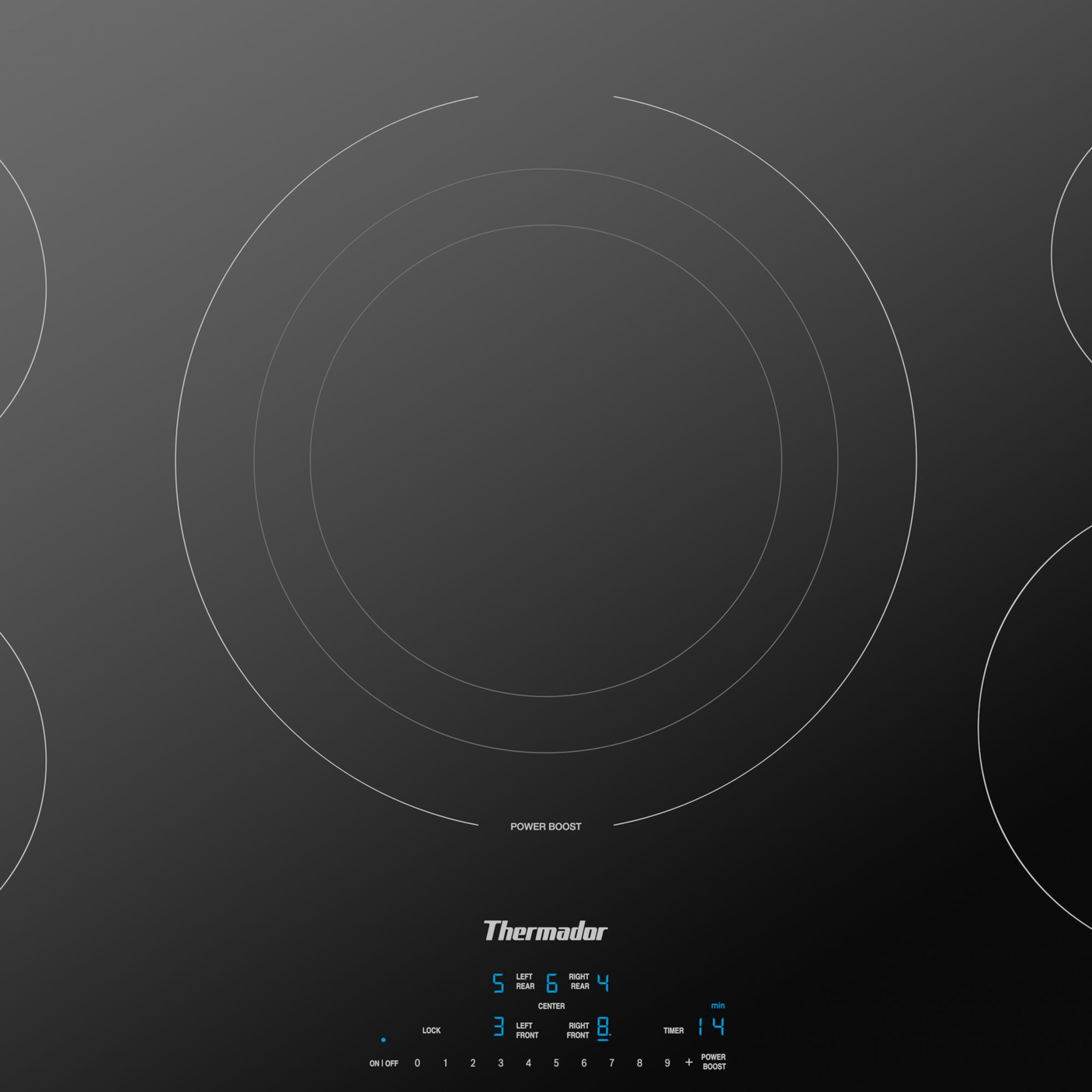Select power level 3 on keypad

500,1063
